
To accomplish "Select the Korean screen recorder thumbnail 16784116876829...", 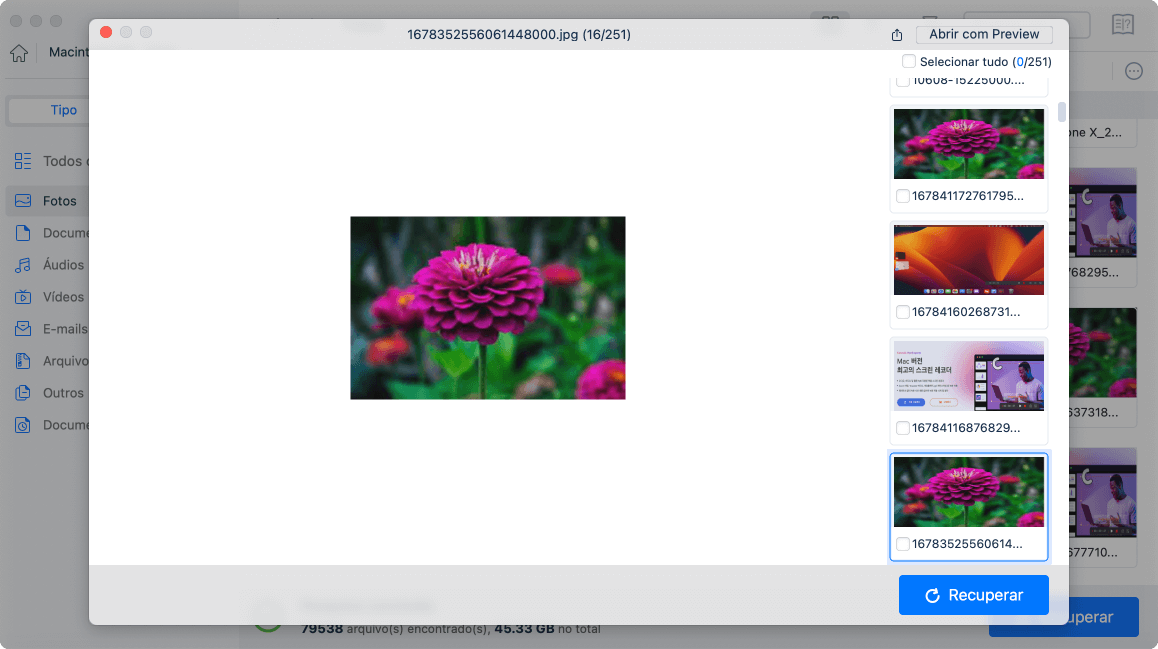I will point(969,376).
